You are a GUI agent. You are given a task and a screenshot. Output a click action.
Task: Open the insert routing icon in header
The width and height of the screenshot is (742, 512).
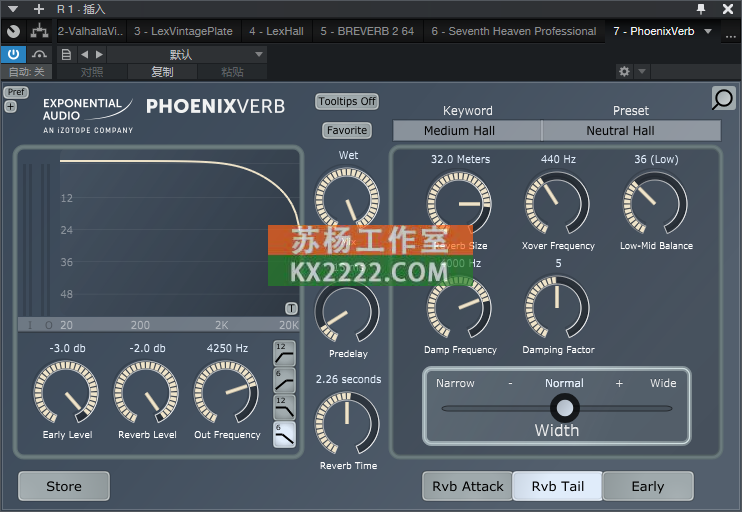point(39,31)
